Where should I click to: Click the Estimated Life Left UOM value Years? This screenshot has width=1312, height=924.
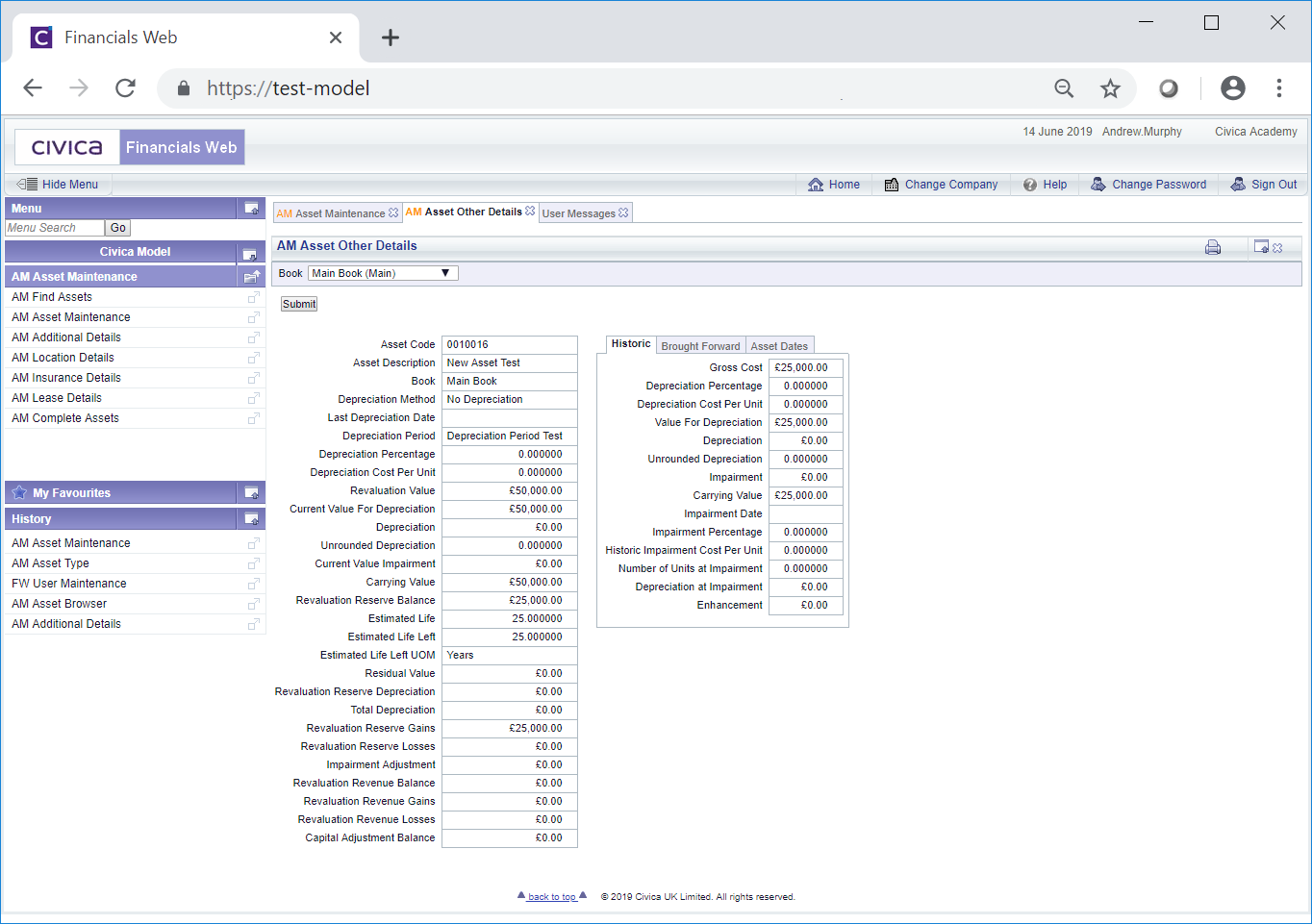[x=510, y=655]
